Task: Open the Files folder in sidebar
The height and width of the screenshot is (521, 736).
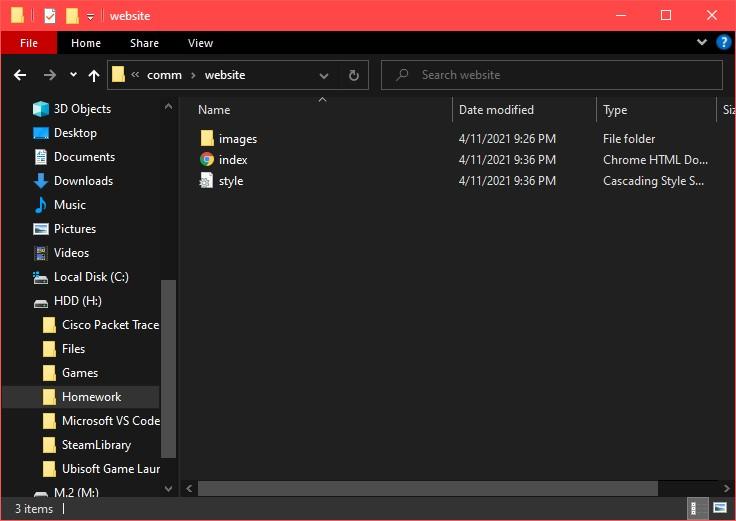Action: point(73,349)
